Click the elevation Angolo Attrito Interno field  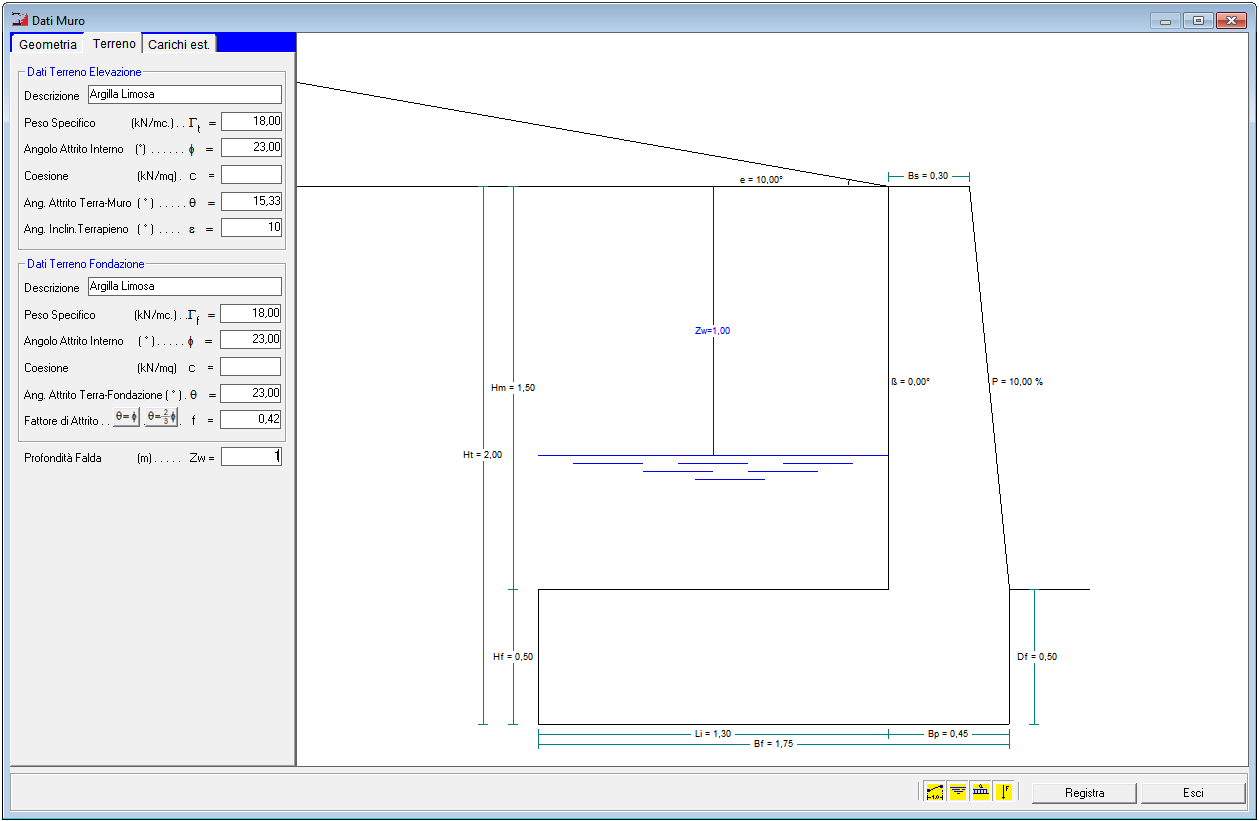click(252, 148)
